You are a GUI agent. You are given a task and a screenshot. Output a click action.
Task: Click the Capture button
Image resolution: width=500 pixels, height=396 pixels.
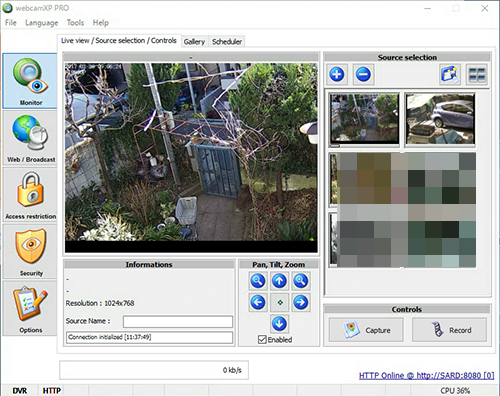pyautogui.click(x=366, y=330)
